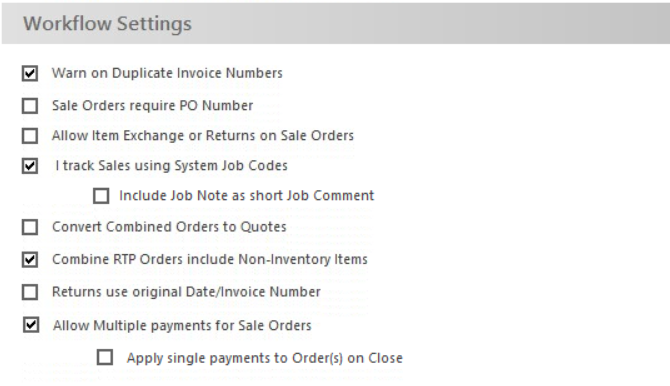Enable Sale Orders require PO Number checkbox
Image resolution: width=670 pixels, height=386 pixels.
30,106
